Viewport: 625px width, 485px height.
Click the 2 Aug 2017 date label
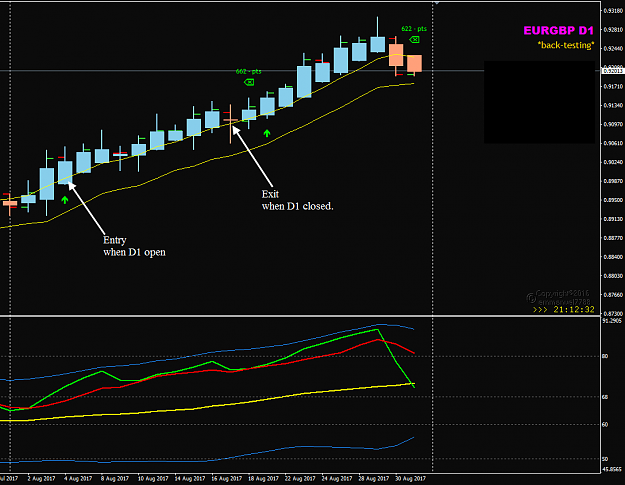[41, 478]
